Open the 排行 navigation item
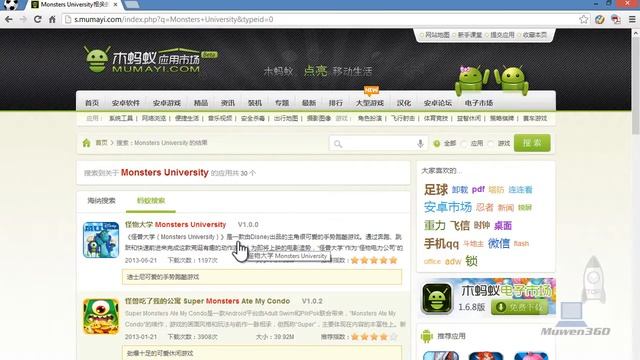The image size is (640, 360). click(336, 103)
